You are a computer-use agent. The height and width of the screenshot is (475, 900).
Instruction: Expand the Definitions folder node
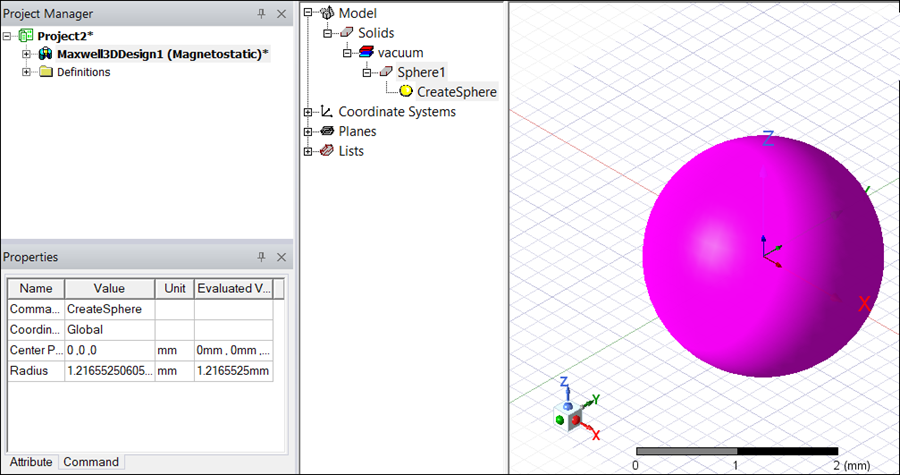tap(26, 72)
